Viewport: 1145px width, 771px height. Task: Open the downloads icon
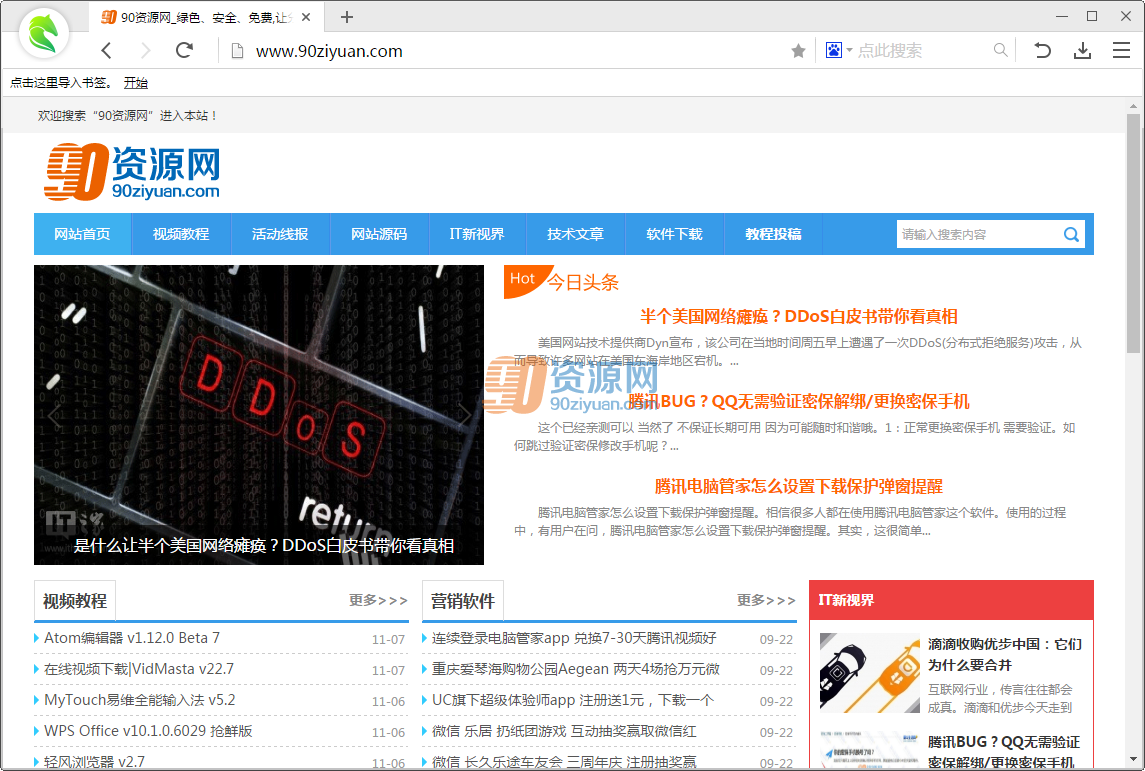tap(1082, 50)
